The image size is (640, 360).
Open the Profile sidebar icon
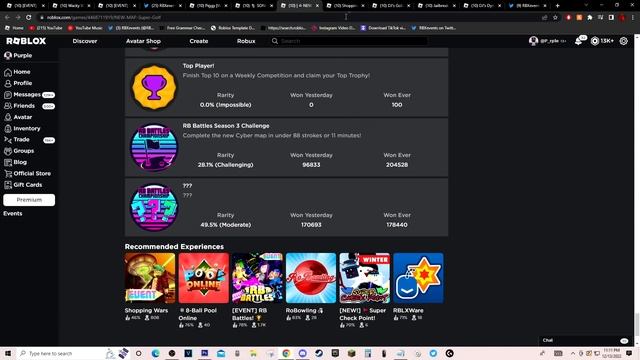pyautogui.click(x=8, y=83)
